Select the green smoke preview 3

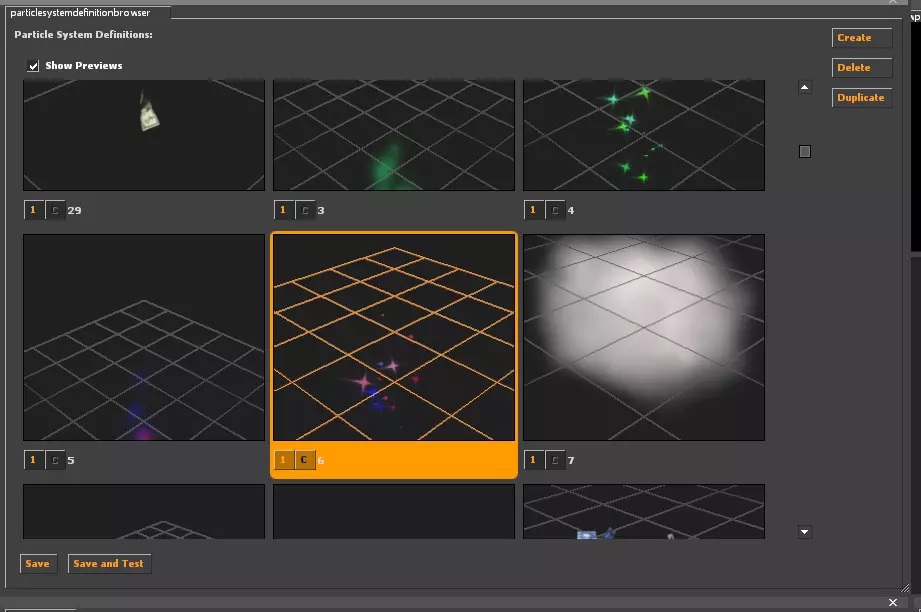394,135
